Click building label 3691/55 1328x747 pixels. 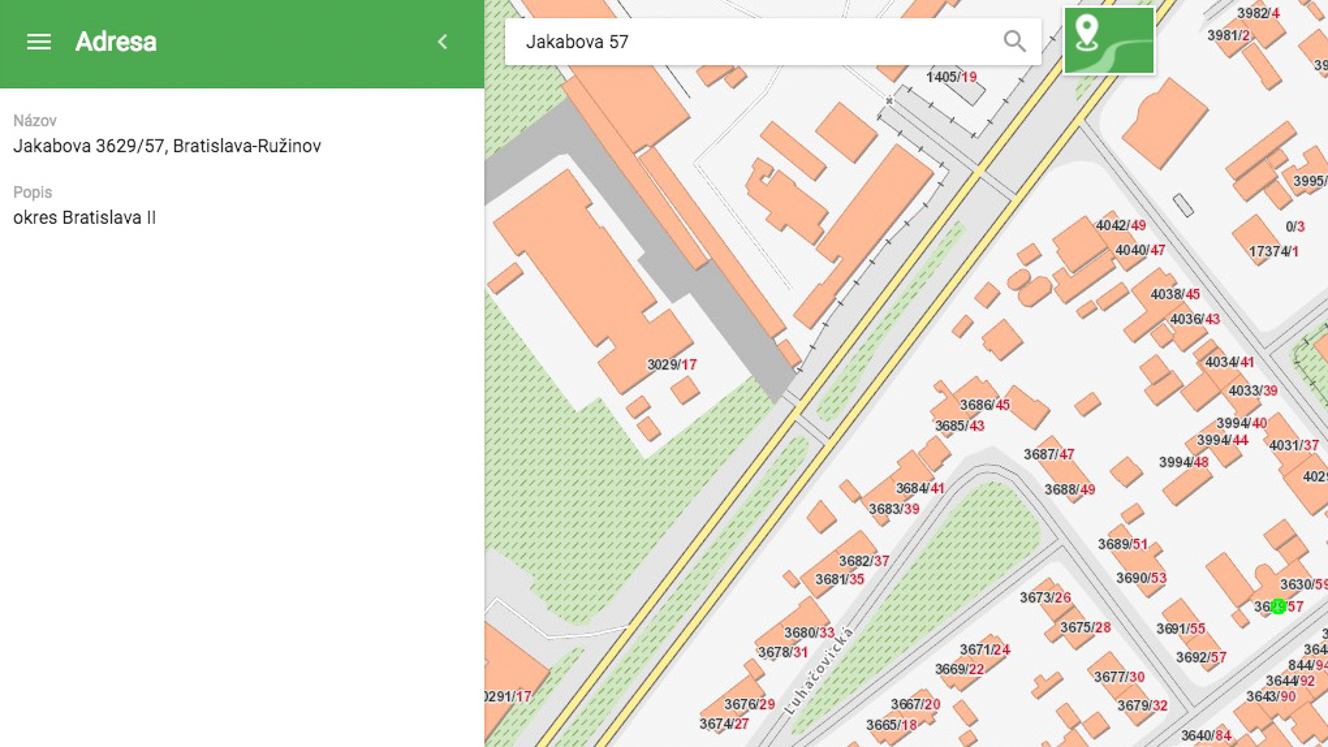click(1181, 629)
